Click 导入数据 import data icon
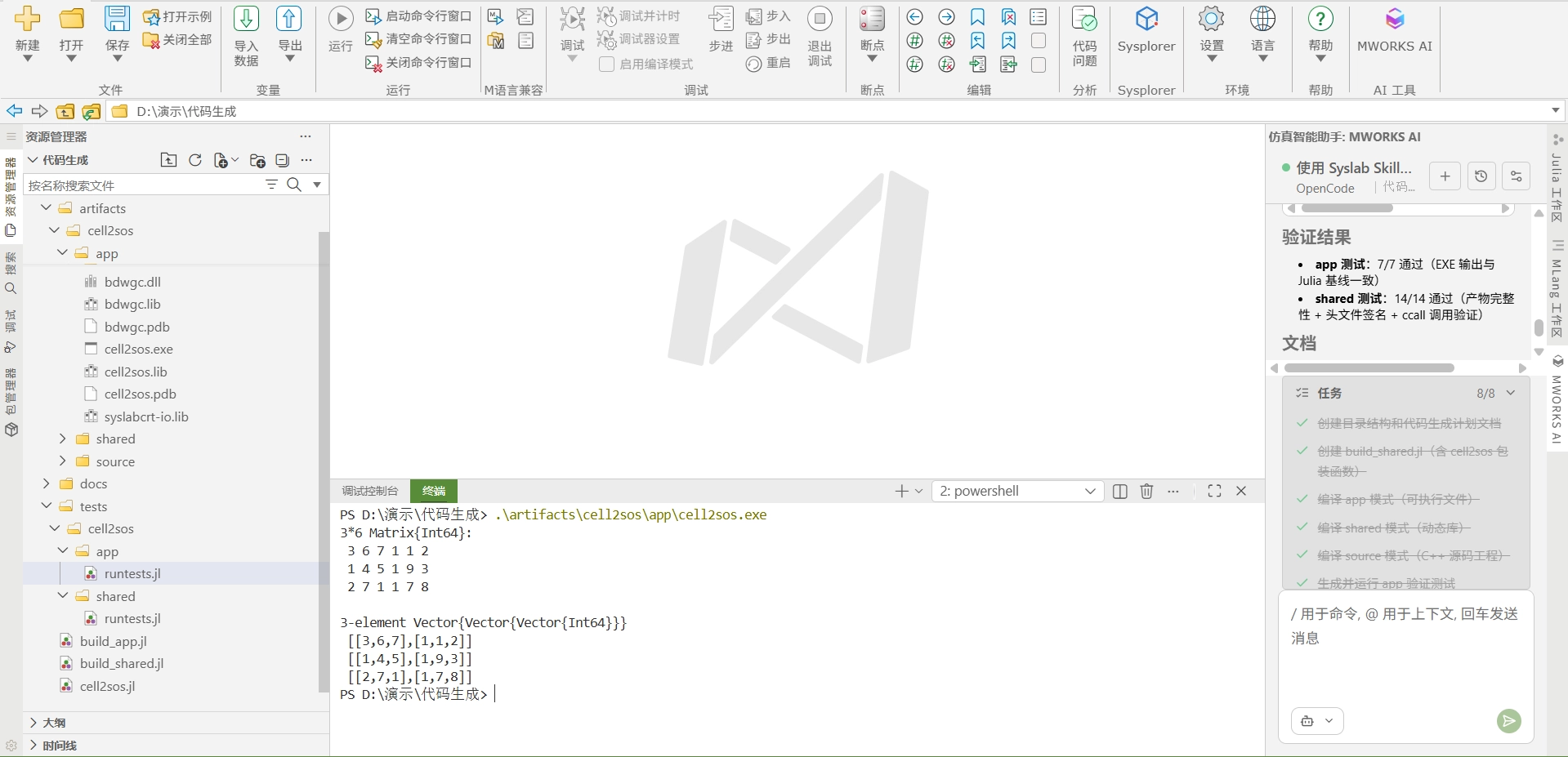 click(x=246, y=18)
